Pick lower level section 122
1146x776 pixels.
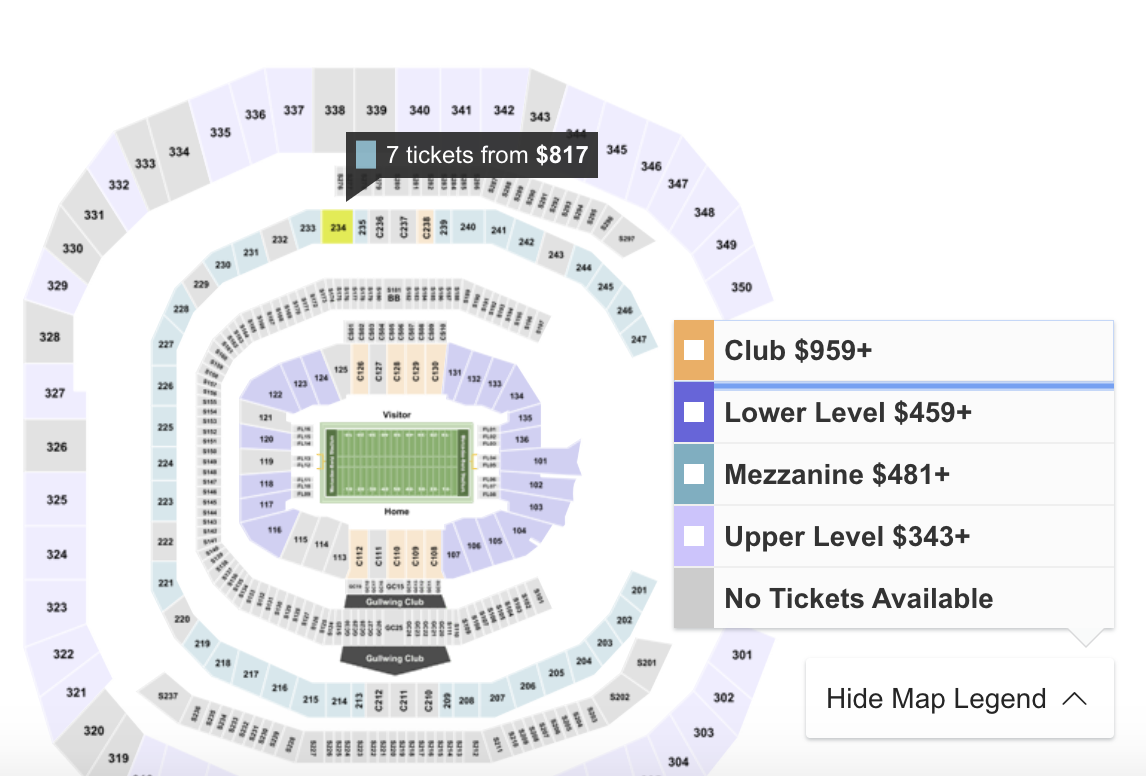(x=275, y=395)
